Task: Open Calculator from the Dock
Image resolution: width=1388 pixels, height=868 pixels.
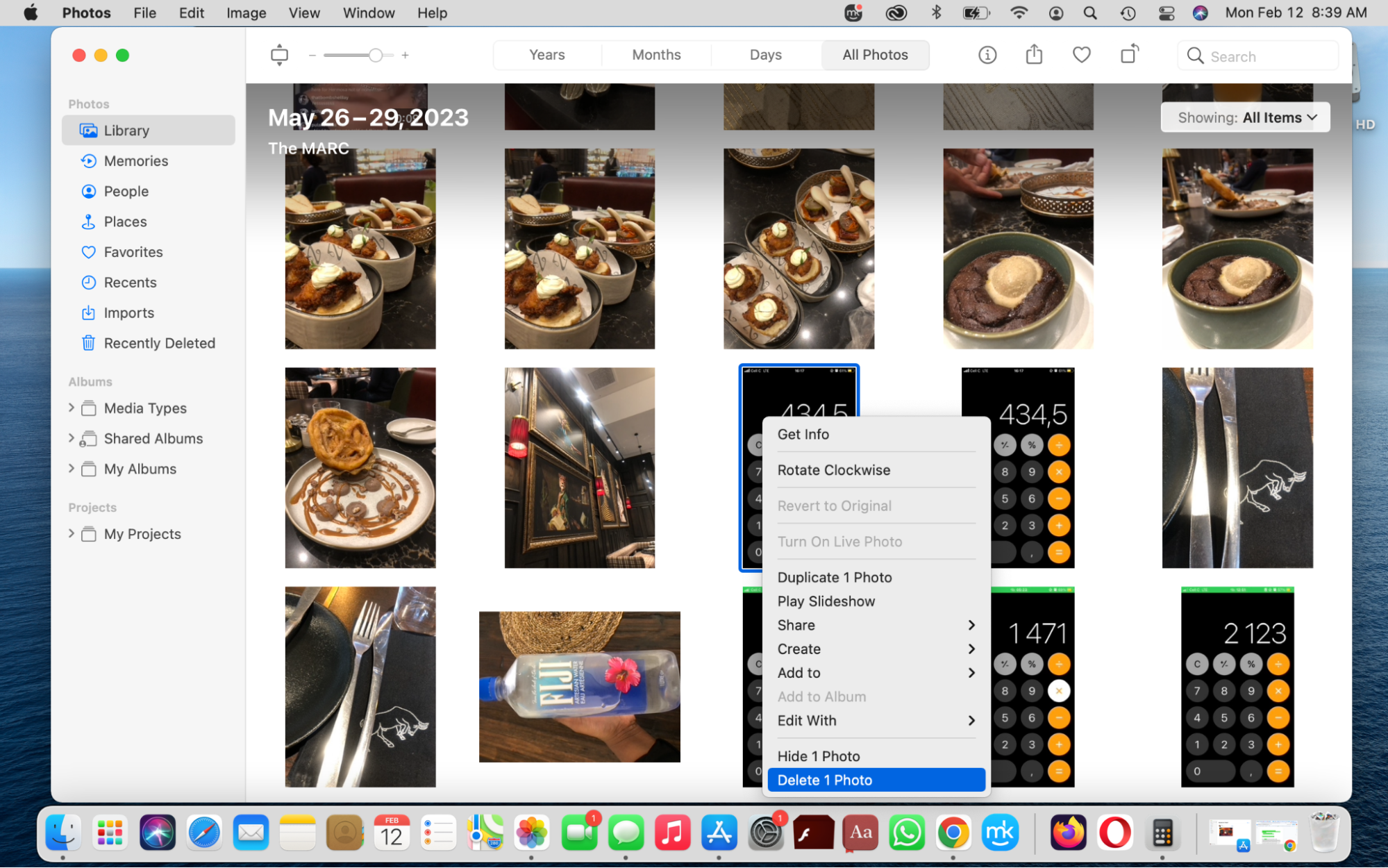Action: (x=1162, y=833)
